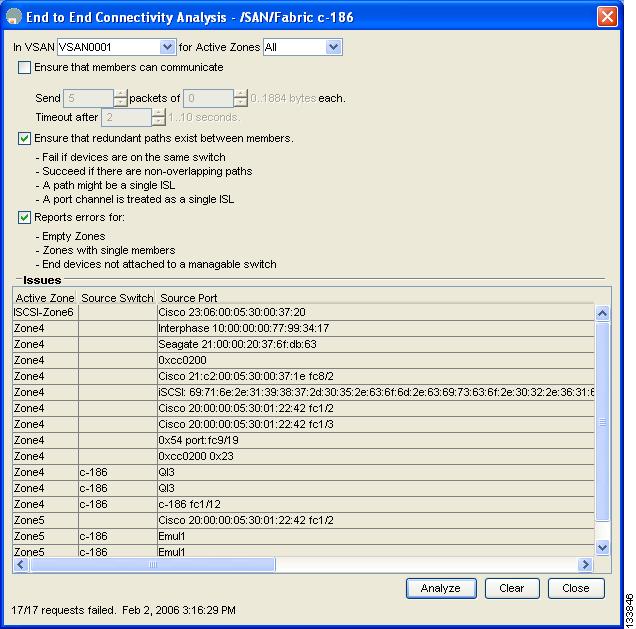636x629 pixels.
Task: Click the horizontal scrollbar left arrow
Action: [x=21, y=565]
